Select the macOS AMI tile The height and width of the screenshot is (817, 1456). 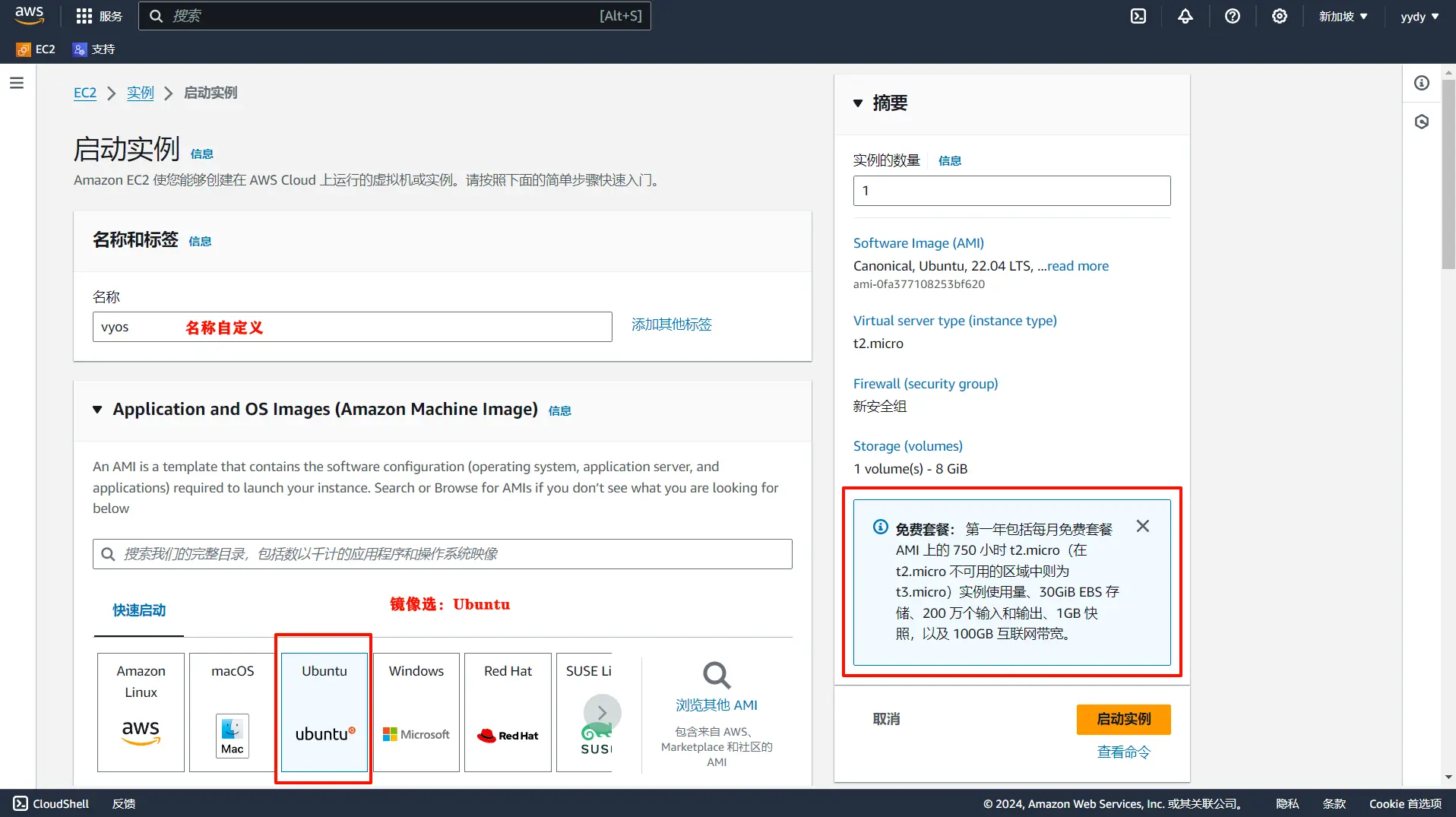coord(233,712)
